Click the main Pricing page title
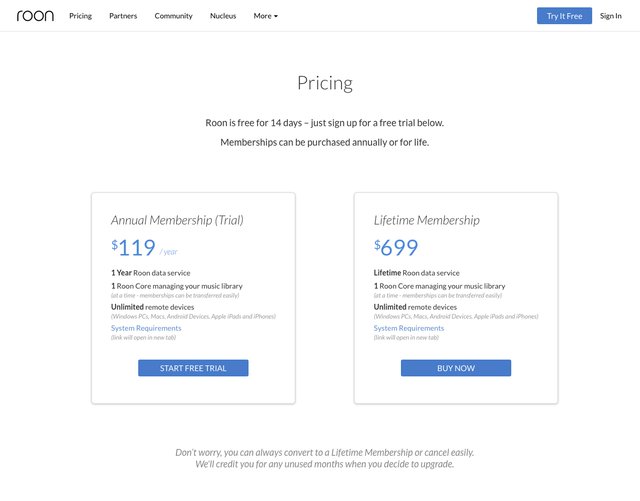 (x=324, y=83)
